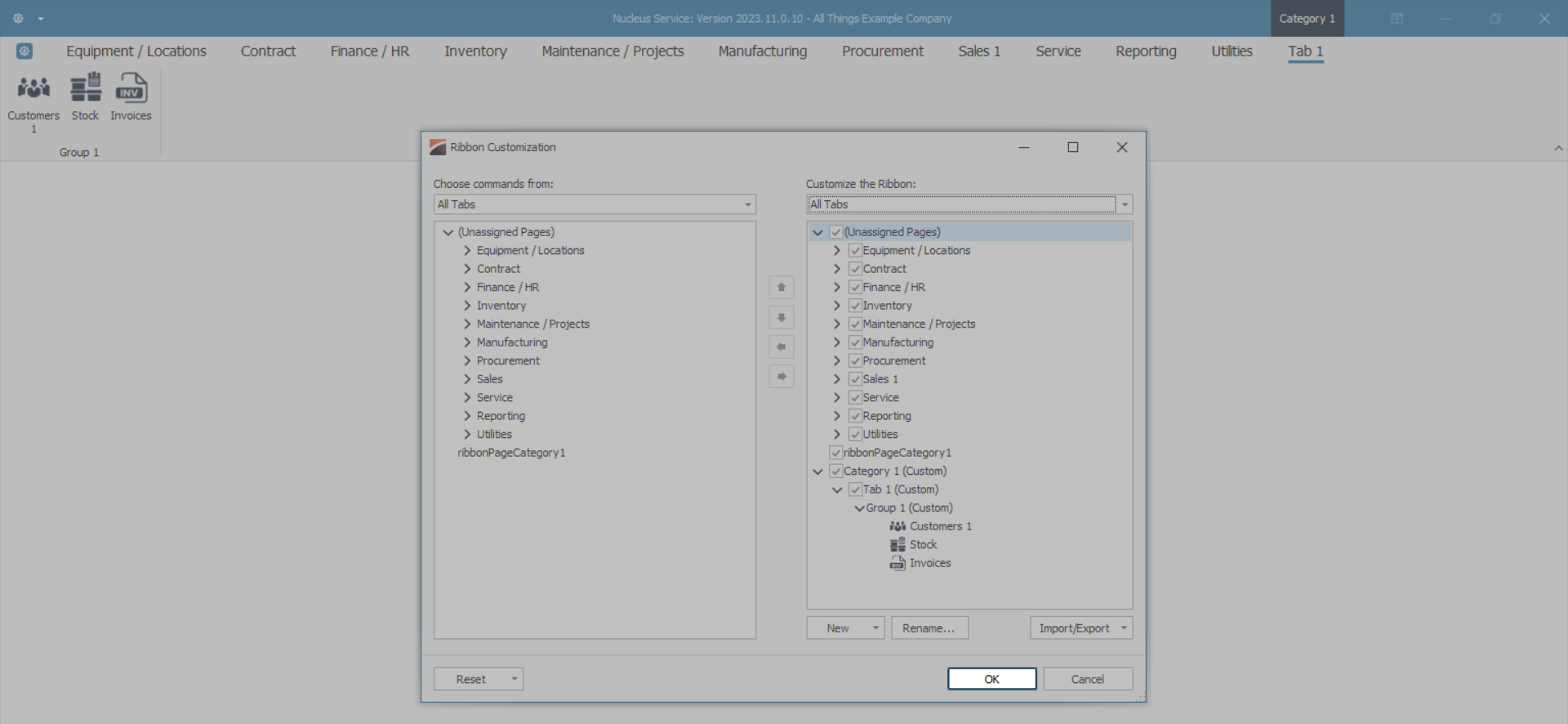Select ribbonPageCategory1 in the left tree

click(x=511, y=453)
